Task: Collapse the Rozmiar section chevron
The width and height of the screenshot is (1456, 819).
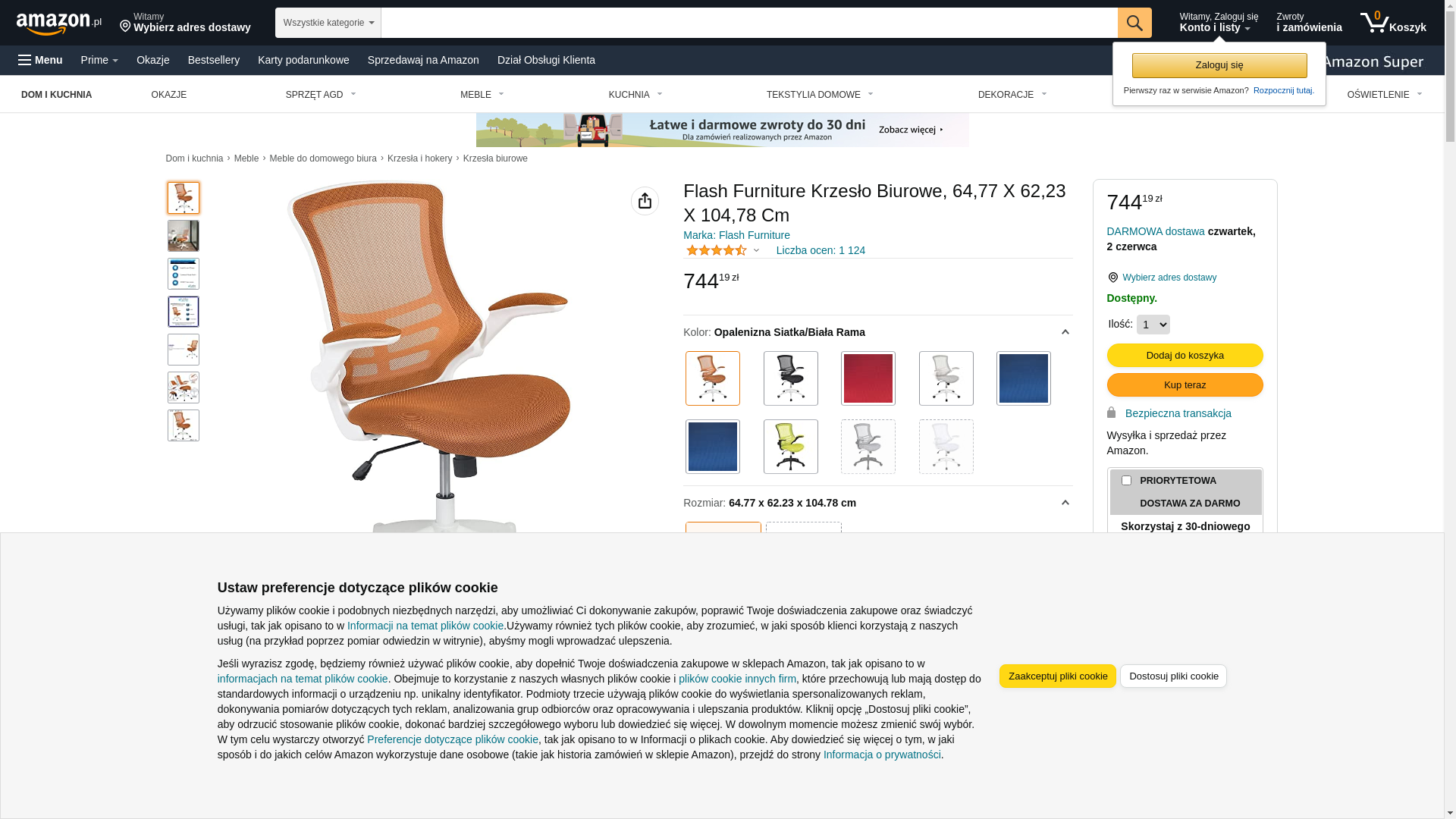Action: coord(1065,503)
